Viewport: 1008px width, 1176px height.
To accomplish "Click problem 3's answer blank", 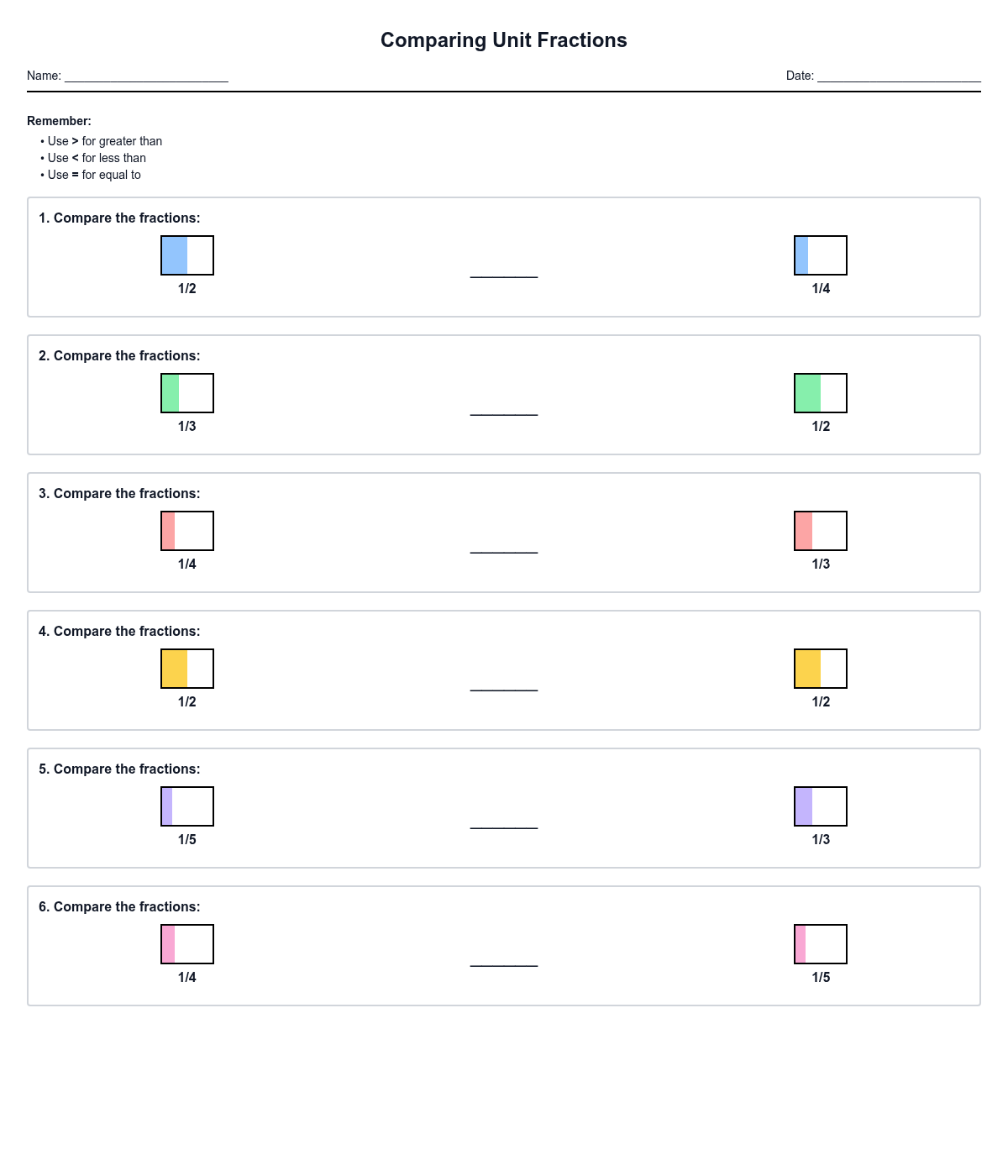I will point(504,544).
